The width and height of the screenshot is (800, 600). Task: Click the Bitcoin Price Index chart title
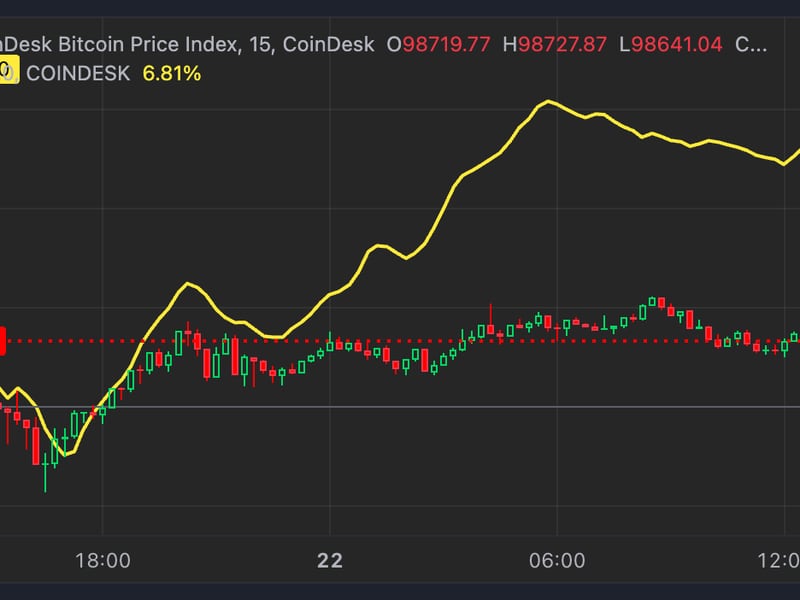tap(120, 44)
